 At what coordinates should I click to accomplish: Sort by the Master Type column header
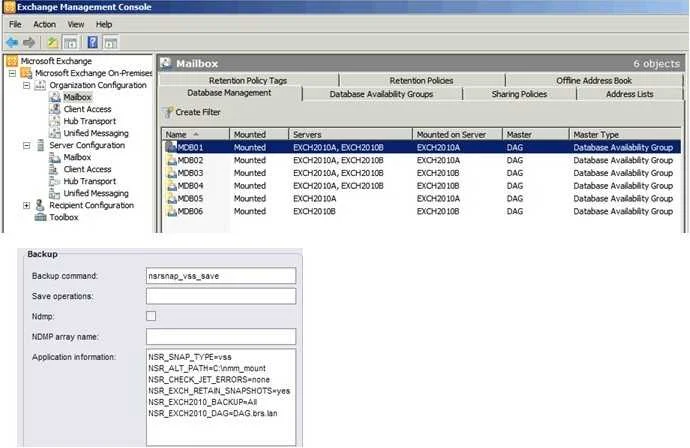[x=624, y=134]
